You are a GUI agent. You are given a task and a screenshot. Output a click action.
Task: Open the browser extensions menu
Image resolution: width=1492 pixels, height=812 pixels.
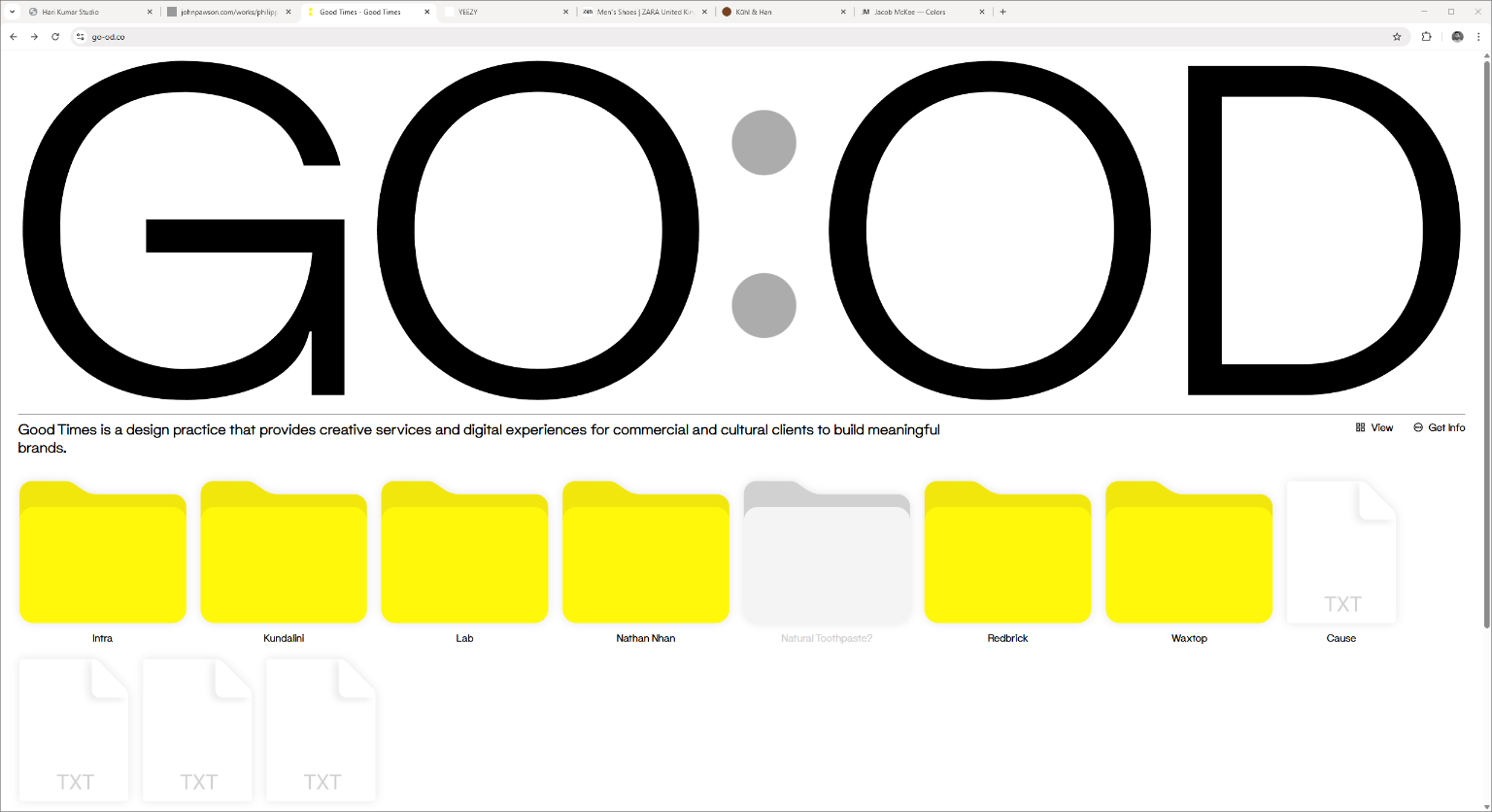coord(1426,37)
